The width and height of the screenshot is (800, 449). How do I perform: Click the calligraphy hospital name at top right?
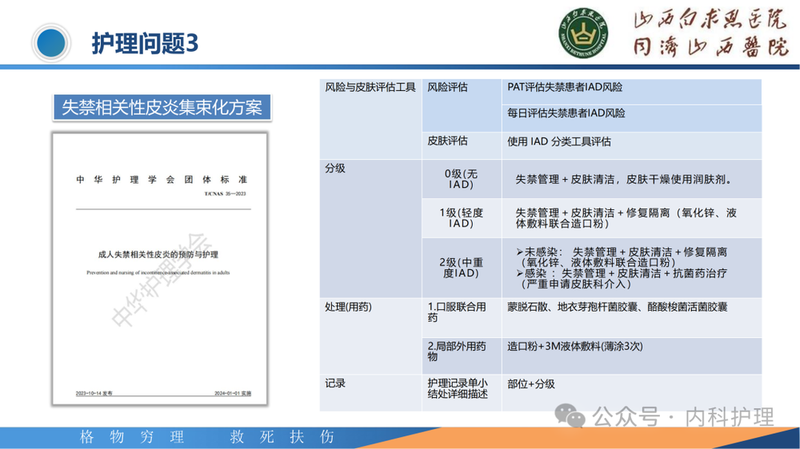pos(711,33)
